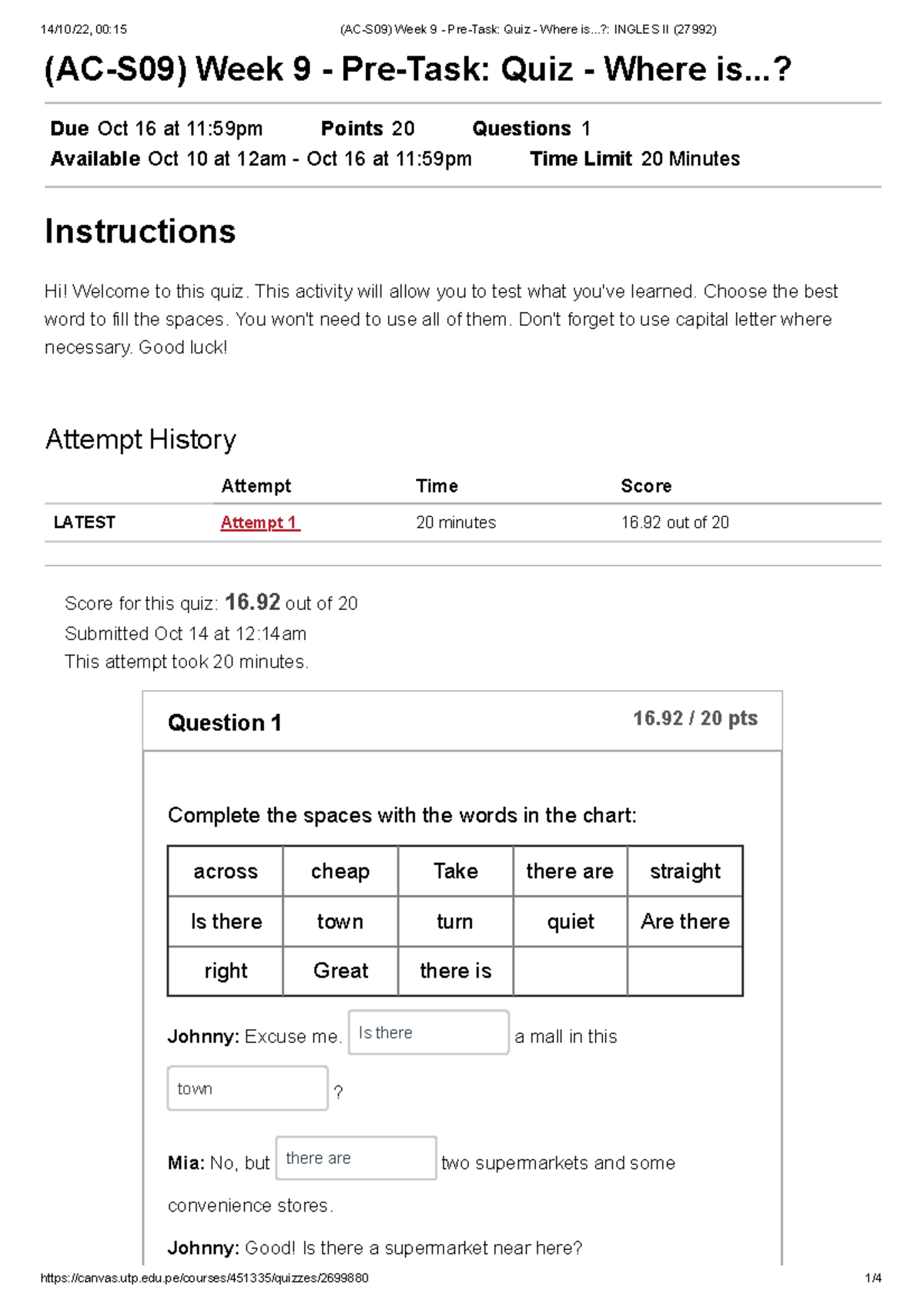This screenshot has width=924, height=1308.
Task: Click the canvas.utp.edu.pe URL in footer
Action: click(x=204, y=1278)
